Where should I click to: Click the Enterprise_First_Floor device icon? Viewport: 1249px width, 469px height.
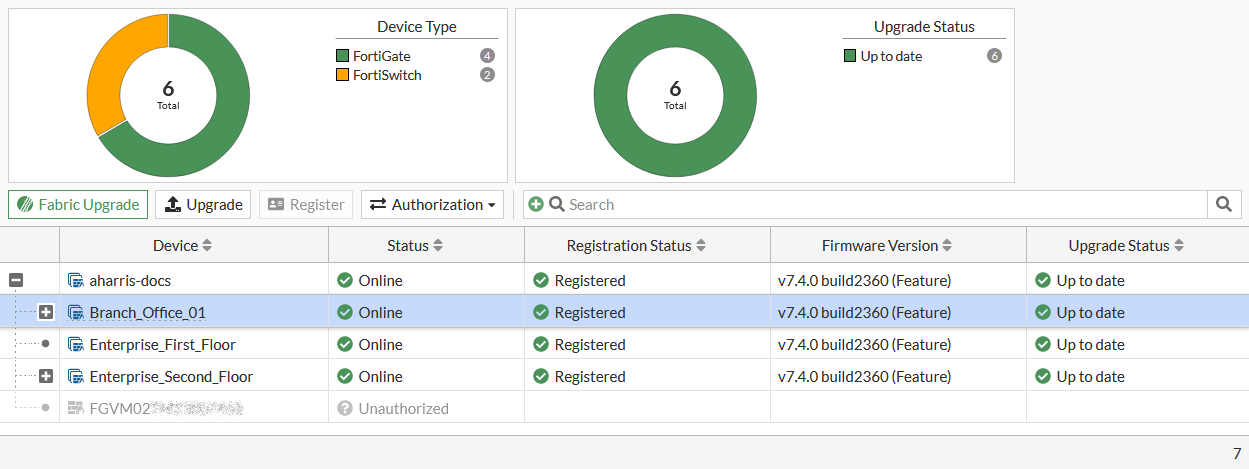[x=75, y=345]
